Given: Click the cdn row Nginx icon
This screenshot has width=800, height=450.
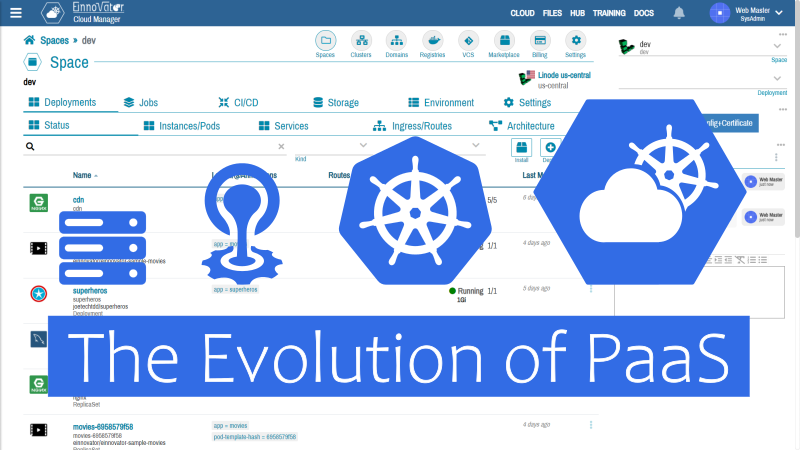Looking at the screenshot, I should point(38,203).
